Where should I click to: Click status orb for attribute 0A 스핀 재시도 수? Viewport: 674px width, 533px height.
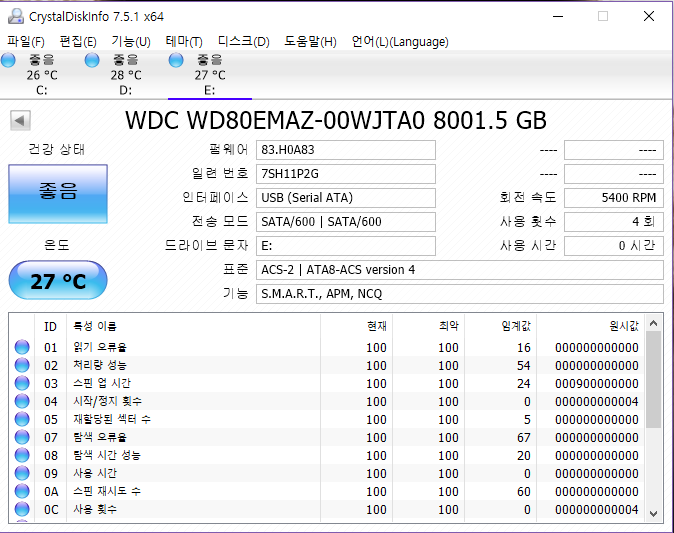[x=22, y=491]
